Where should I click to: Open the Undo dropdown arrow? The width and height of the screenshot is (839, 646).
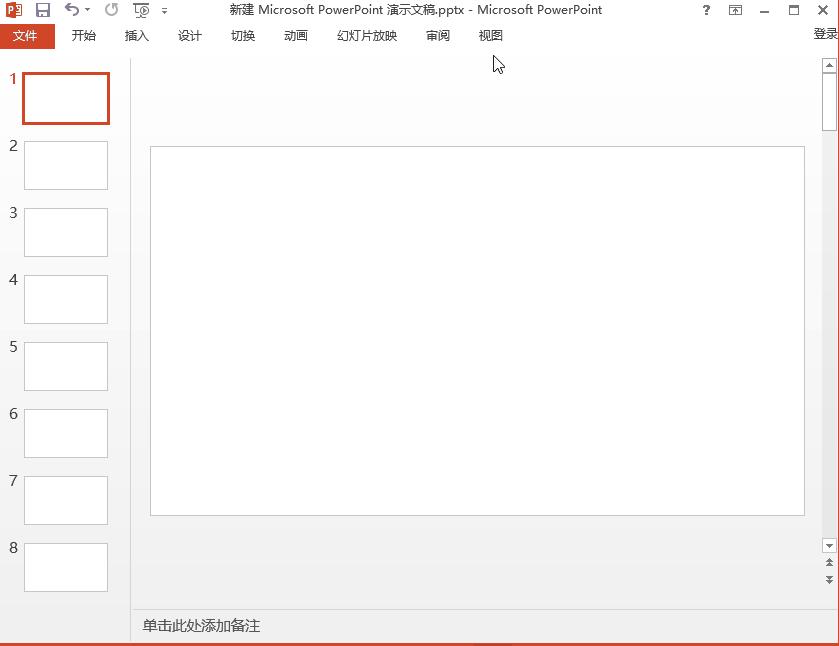(x=85, y=10)
